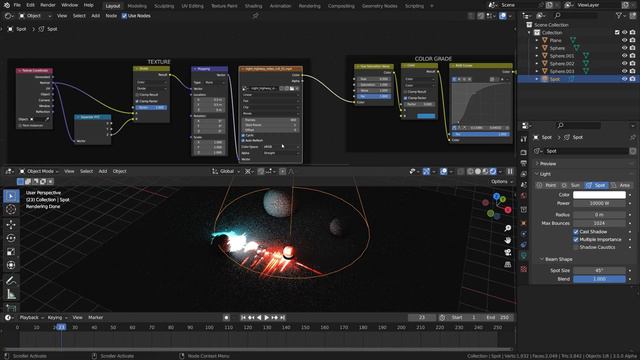Open the Output properties tab icon
The height and width of the screenshot is (360, 640).
[524, 163]
